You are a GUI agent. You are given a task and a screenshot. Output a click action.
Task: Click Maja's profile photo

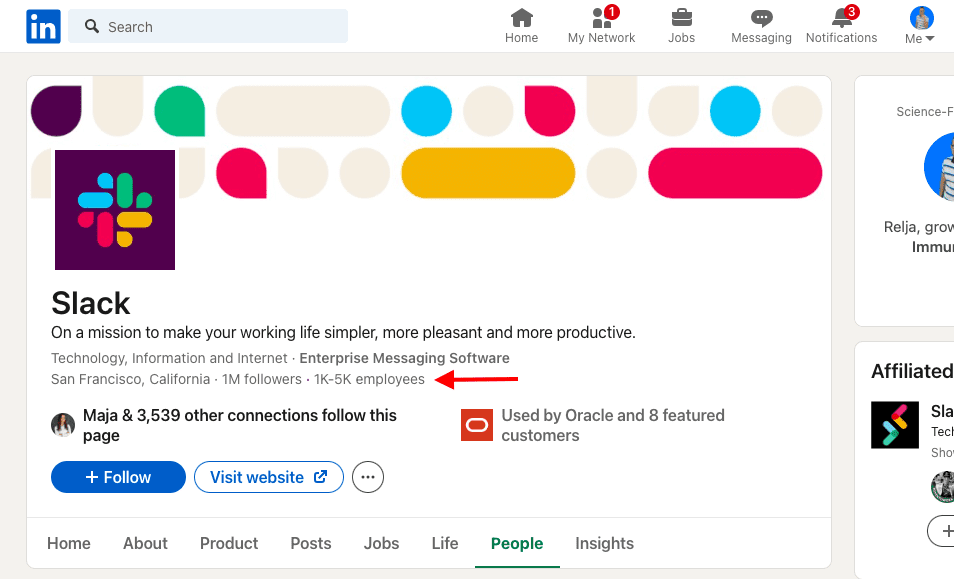coord(63,425)
